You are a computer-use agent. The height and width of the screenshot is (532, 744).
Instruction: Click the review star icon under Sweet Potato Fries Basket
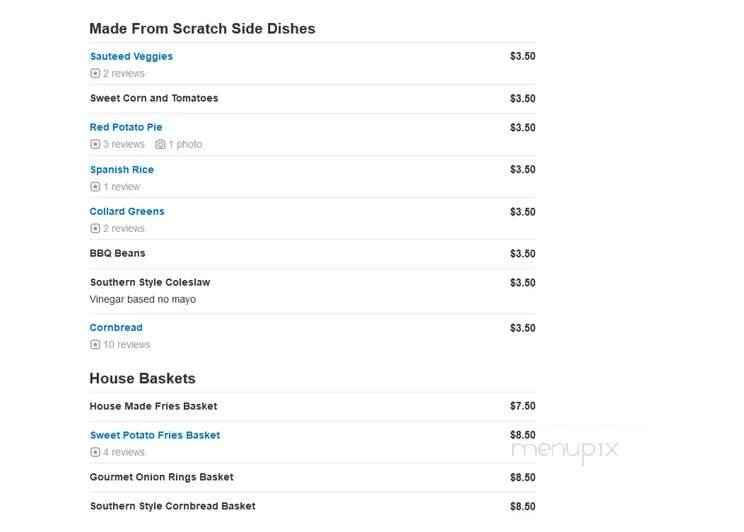[95, 453]
